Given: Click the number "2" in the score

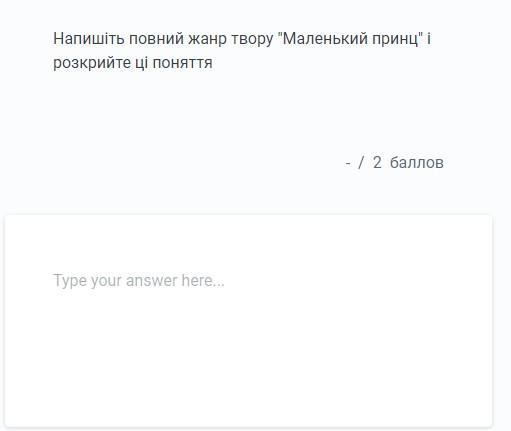Looking at the screenshot, I should click(x=377, y=163).
